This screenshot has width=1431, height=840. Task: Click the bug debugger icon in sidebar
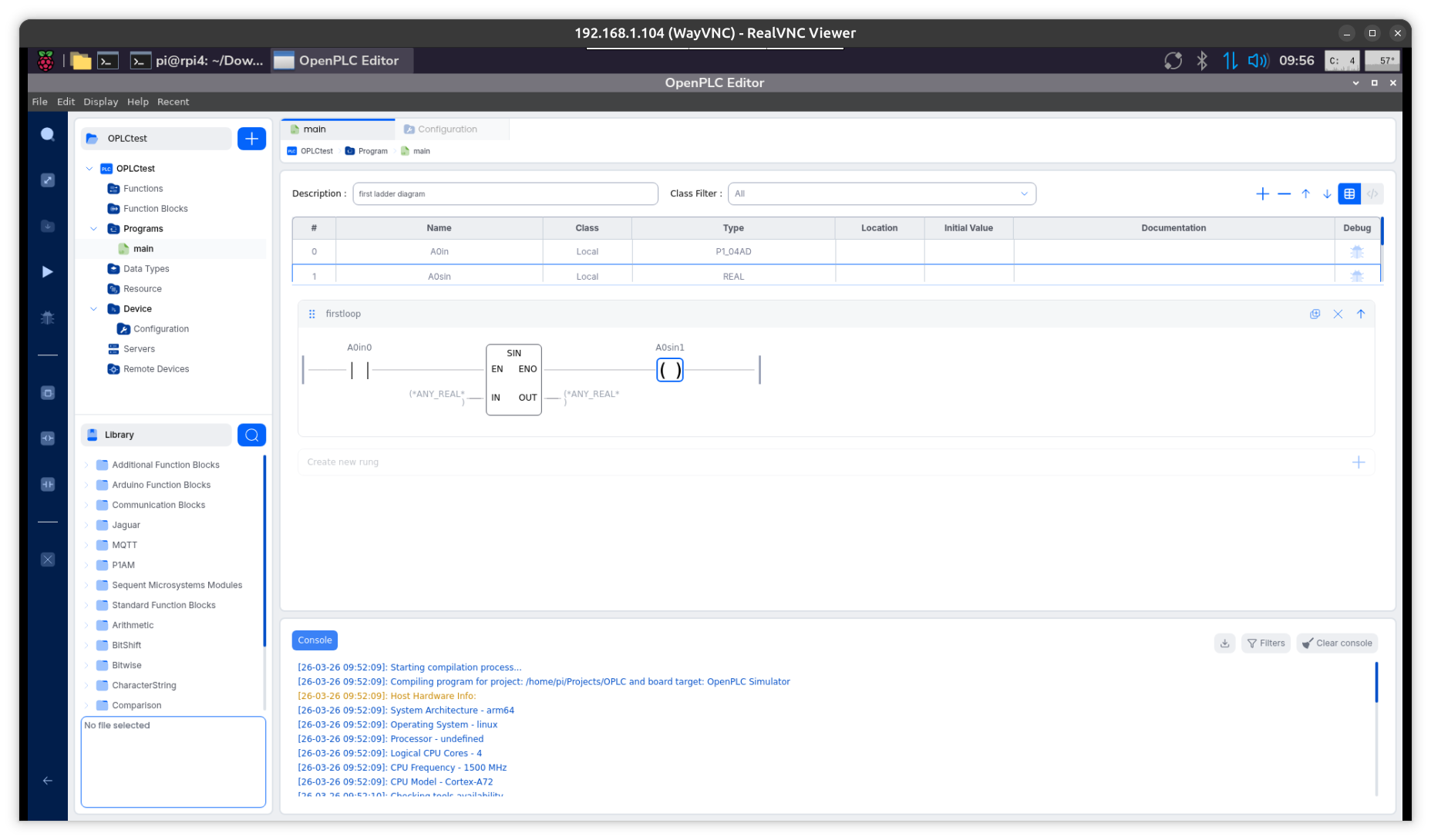pos(47,317)
